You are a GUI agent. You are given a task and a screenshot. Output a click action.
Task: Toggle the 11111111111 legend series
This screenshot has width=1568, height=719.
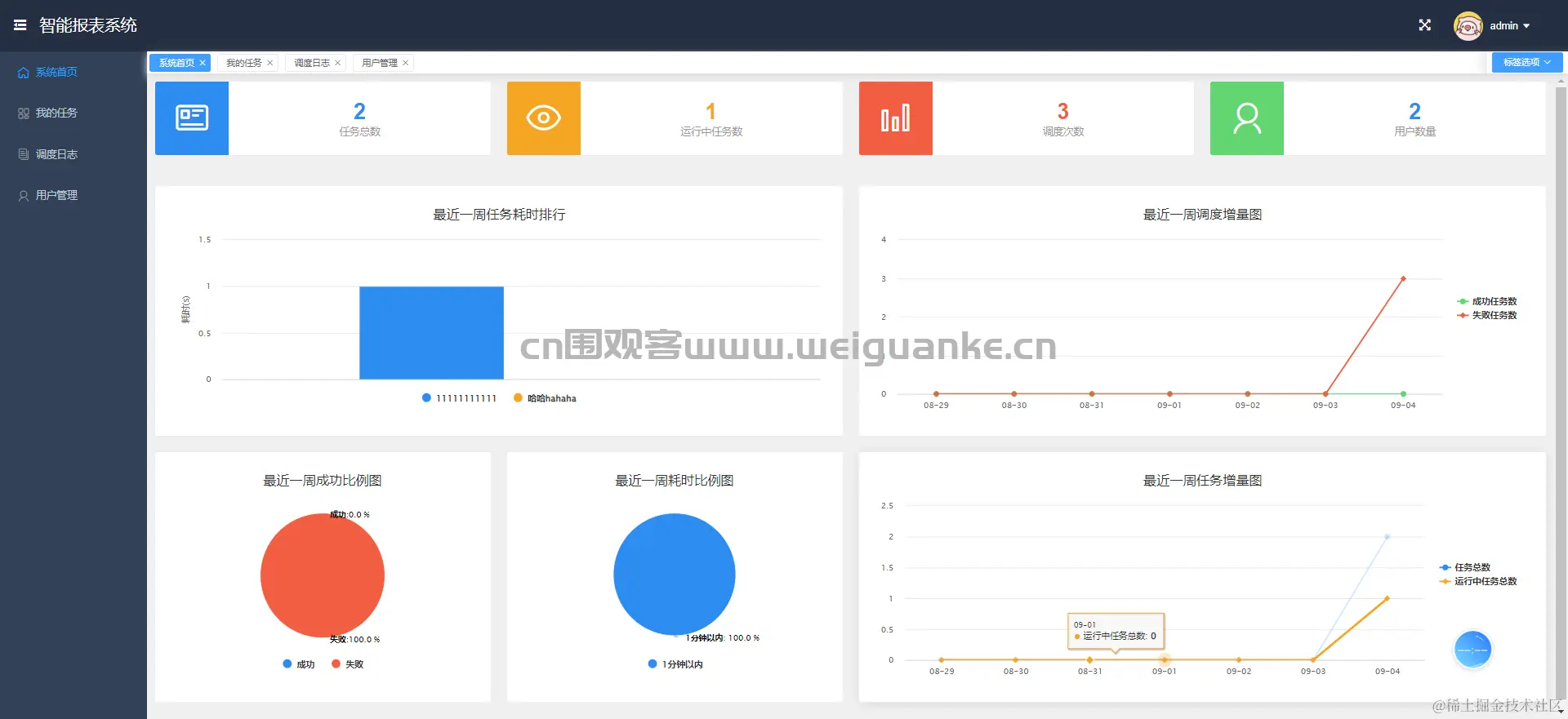coord(459,398)
